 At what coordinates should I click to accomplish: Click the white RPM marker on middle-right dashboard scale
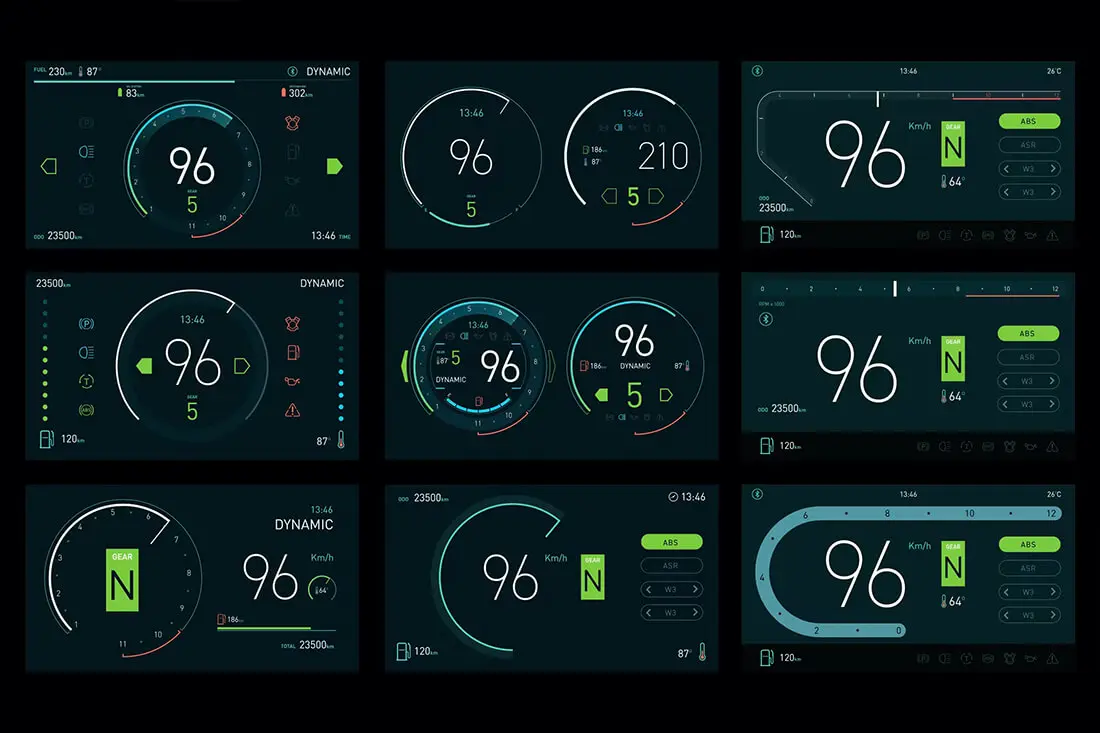(894, 288)
